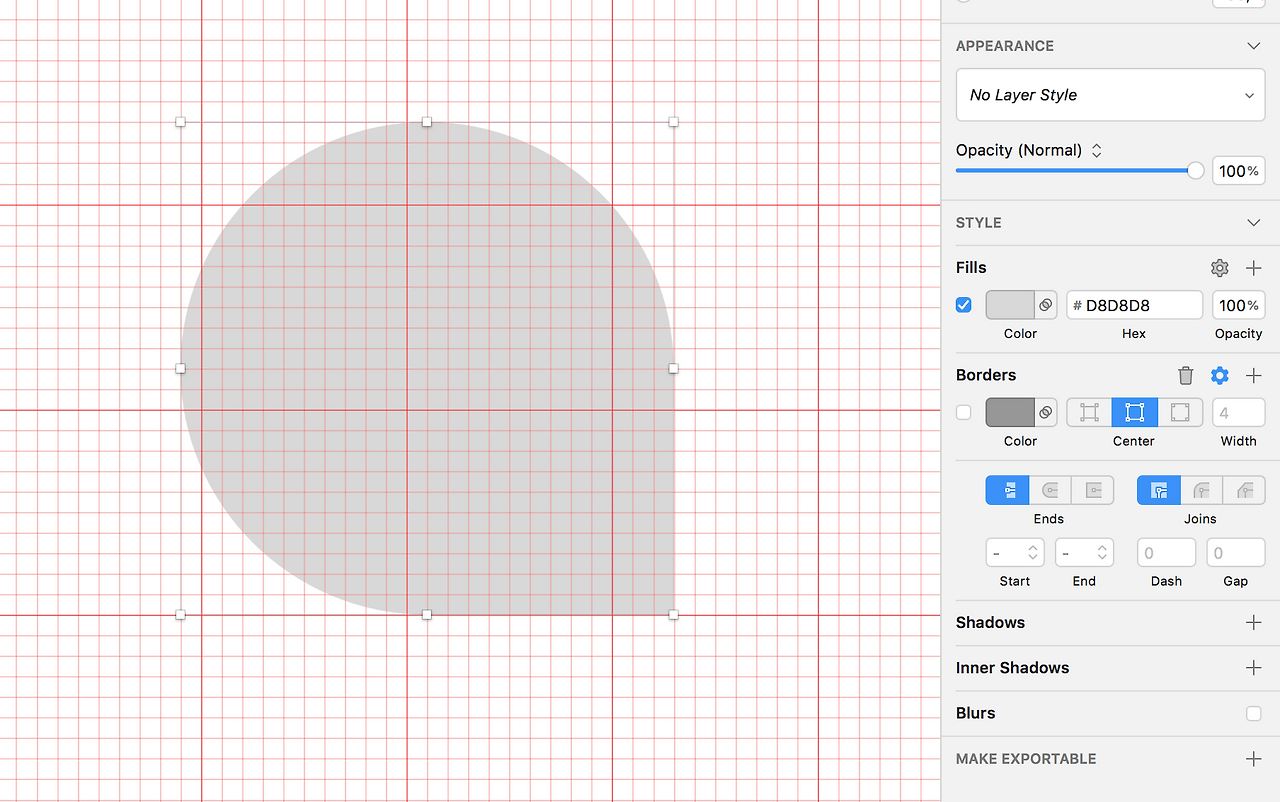Click the Inner Shadows heading
The image size is (1280, 802).
pos(1012,667)
